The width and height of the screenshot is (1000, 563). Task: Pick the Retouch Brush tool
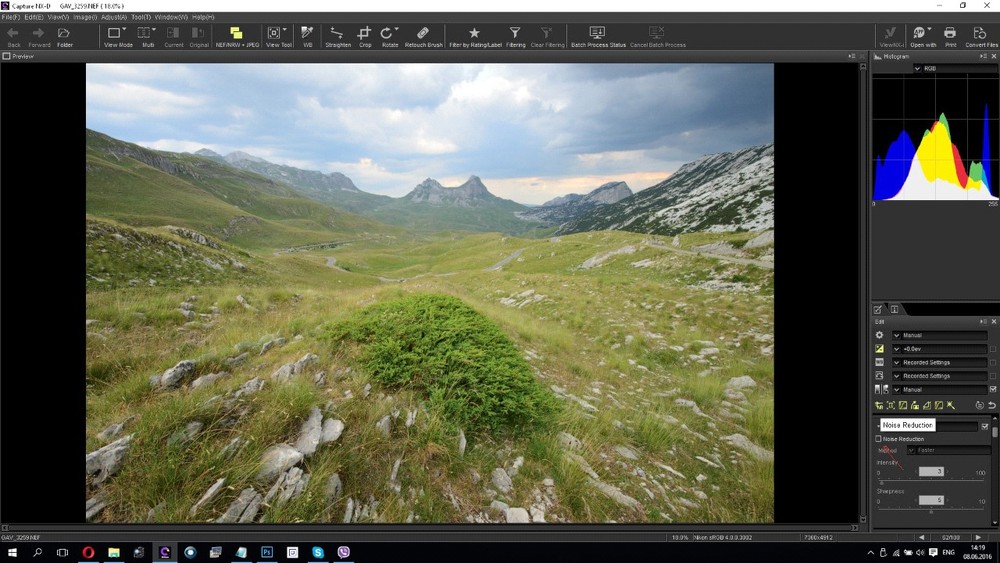tap(423, 36)
